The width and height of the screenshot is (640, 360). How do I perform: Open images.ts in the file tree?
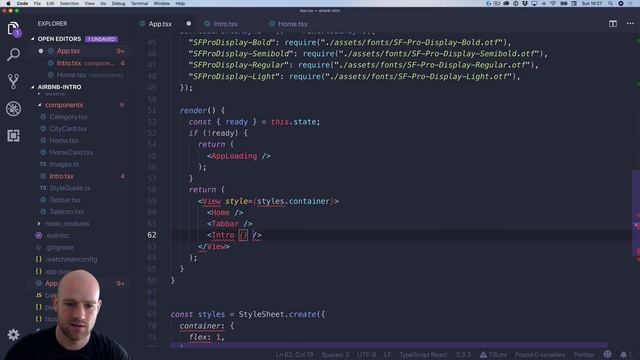[64, 164]
